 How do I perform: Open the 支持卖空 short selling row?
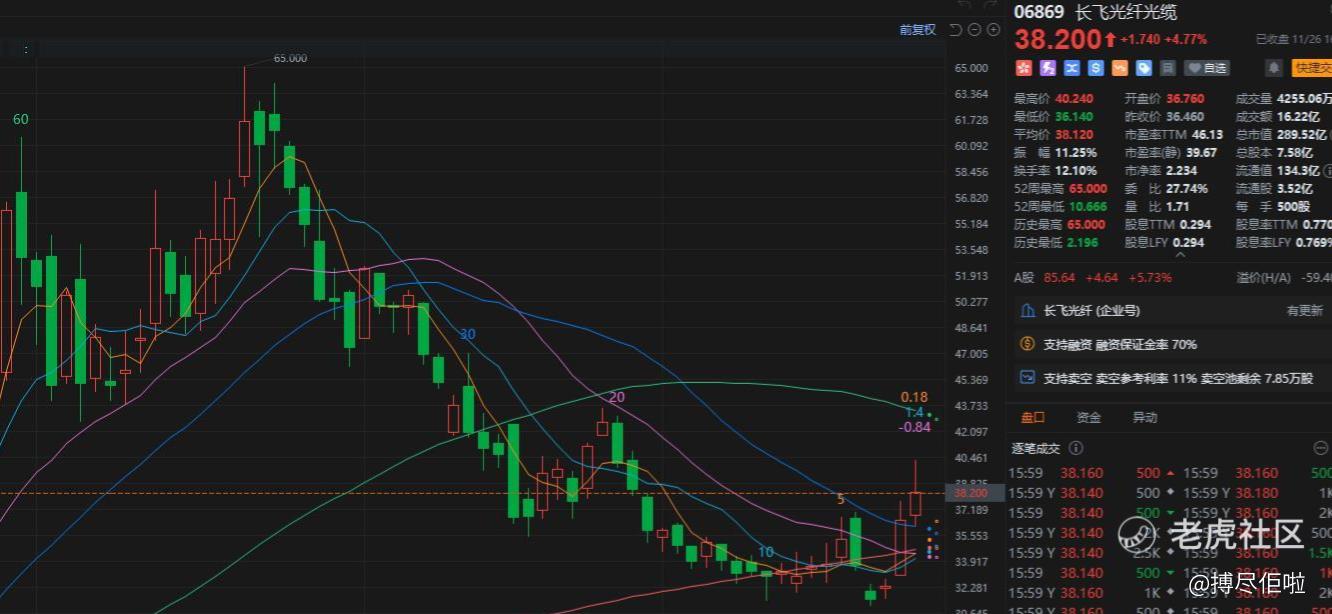[1172, 378]
